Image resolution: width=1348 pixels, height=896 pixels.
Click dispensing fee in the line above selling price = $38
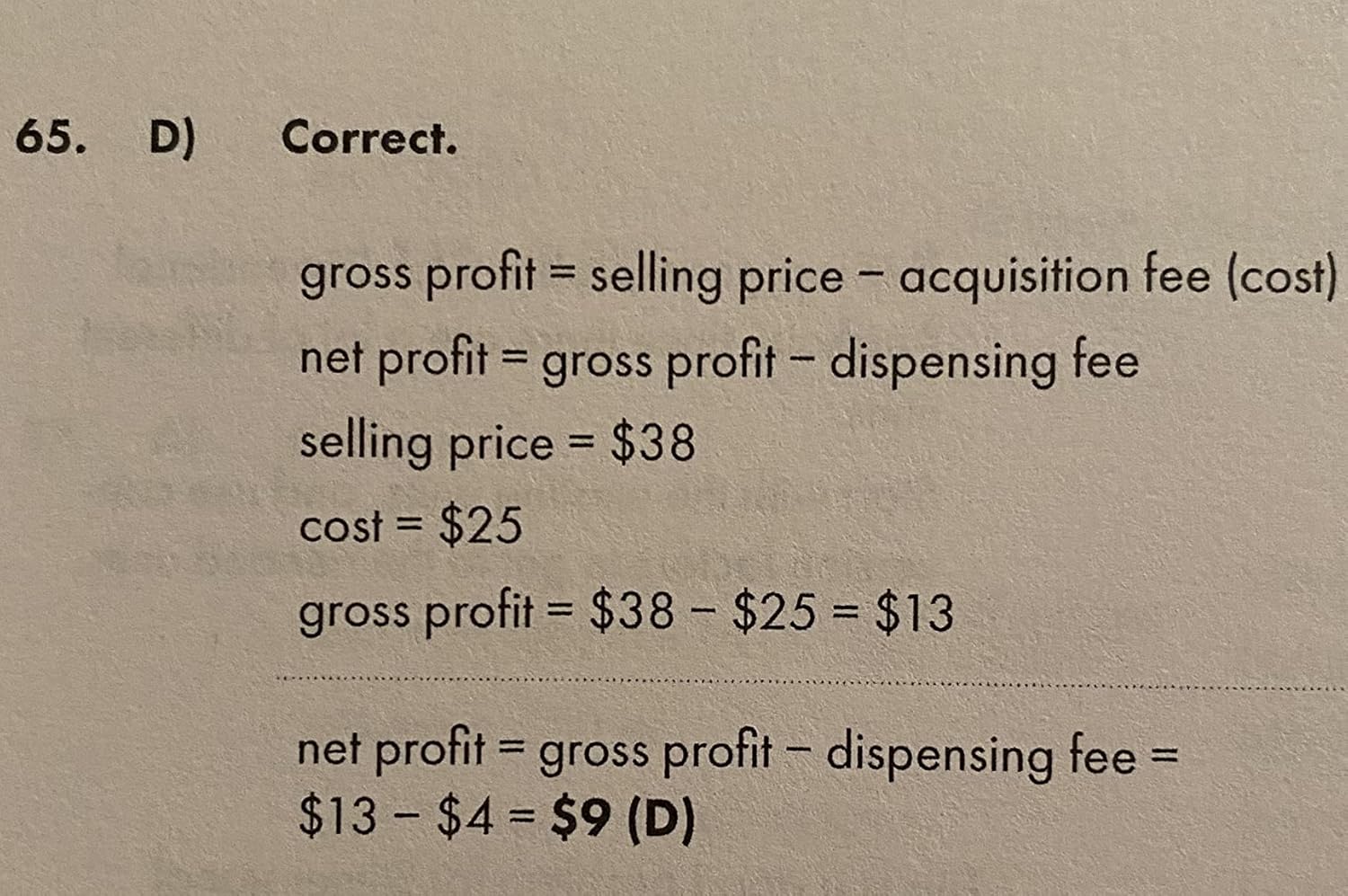[x=983, y=361]
